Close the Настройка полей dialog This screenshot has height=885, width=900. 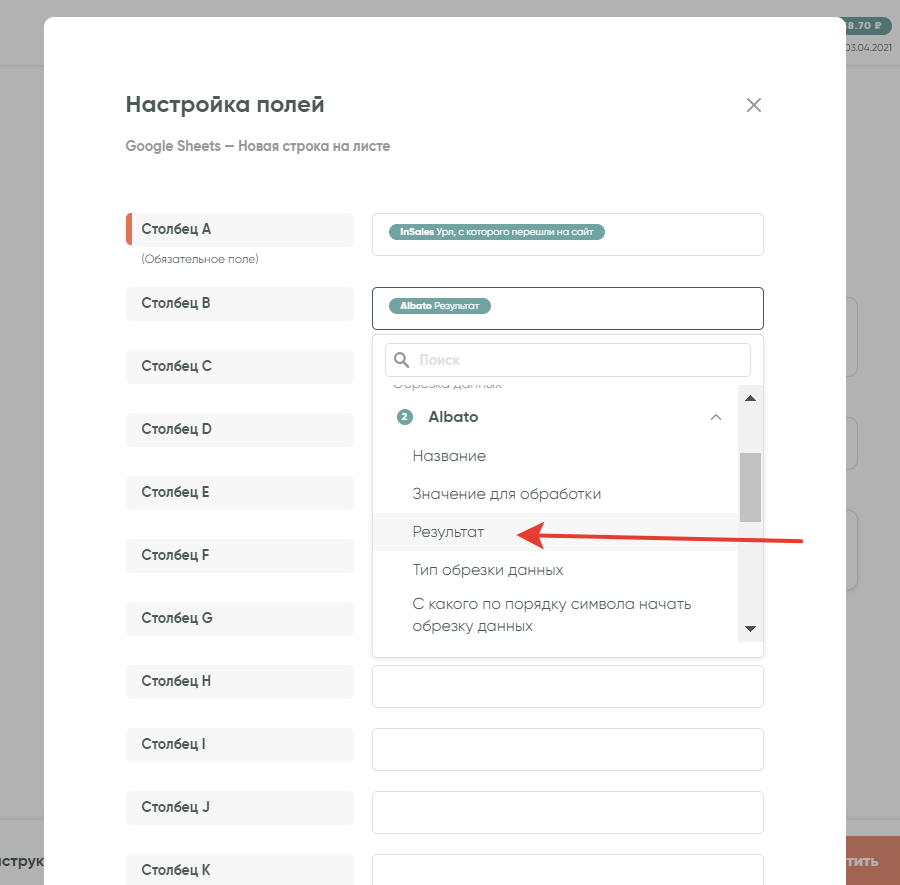(754, 105)
